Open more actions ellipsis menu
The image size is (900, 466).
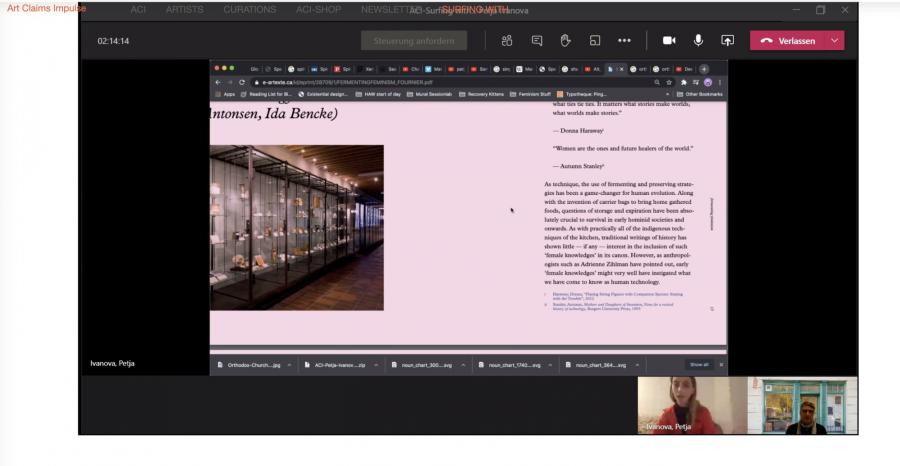pos(624,41)
